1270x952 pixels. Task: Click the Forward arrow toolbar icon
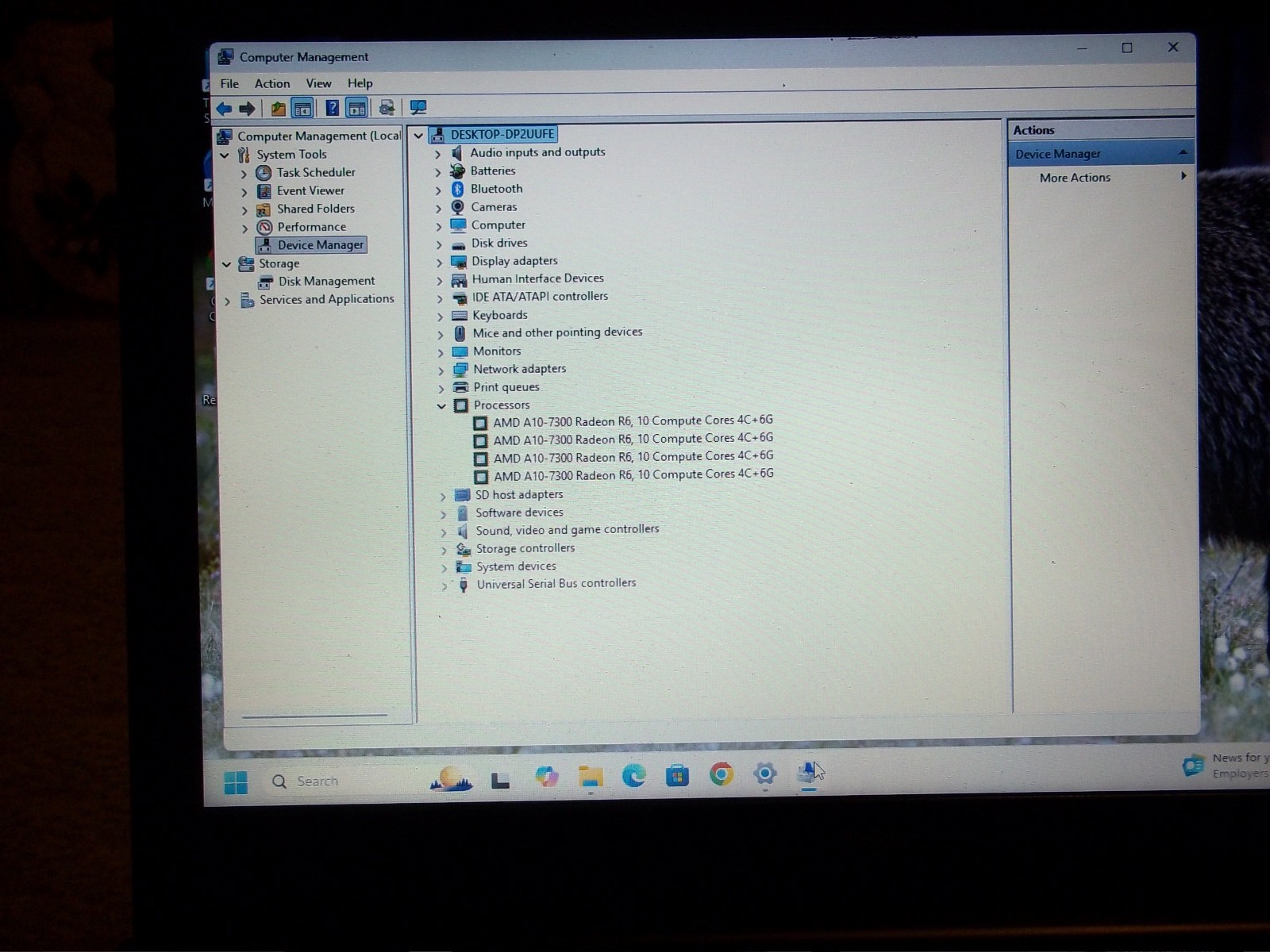(247, 109)
